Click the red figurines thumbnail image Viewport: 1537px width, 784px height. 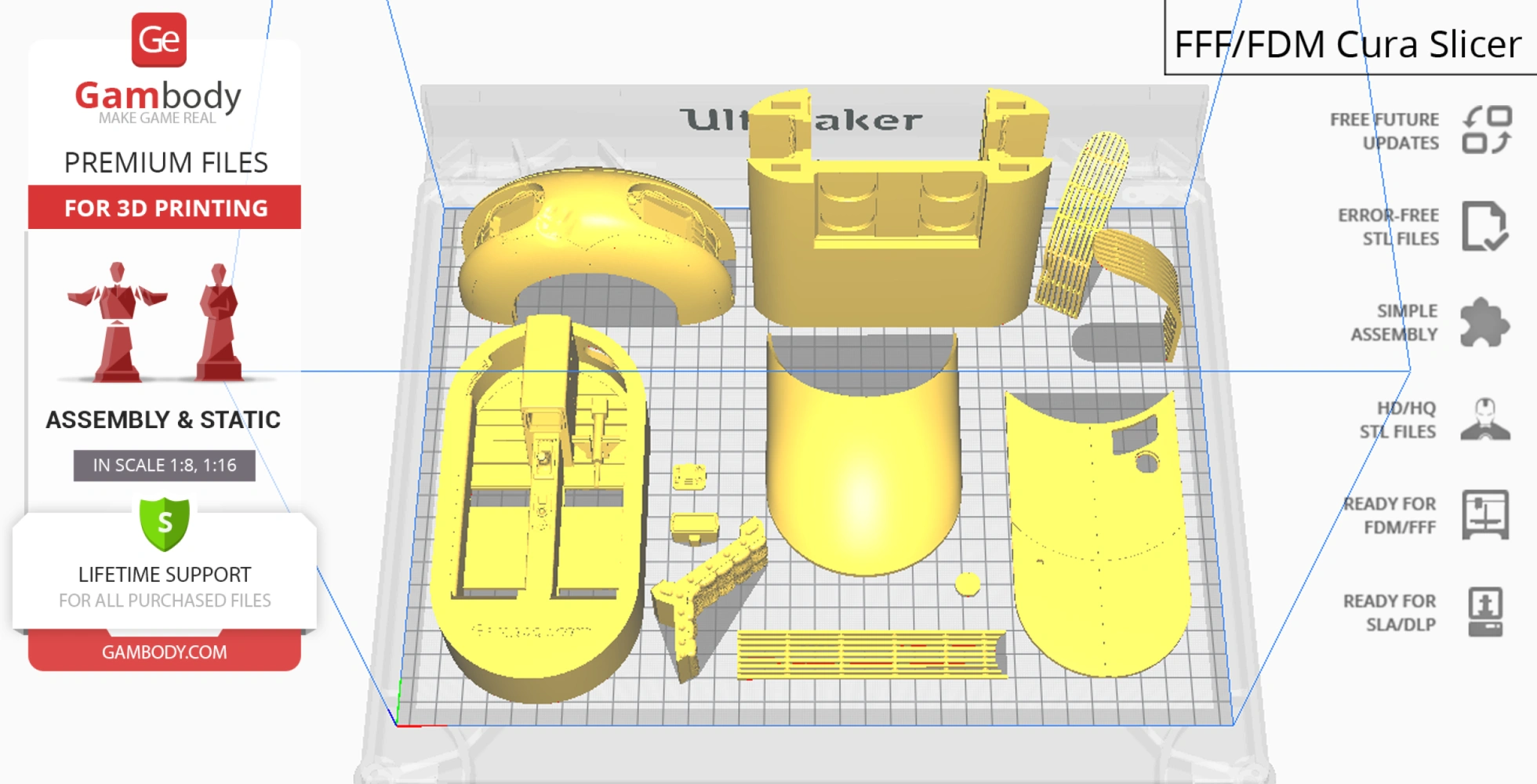[x=157, y=321]
